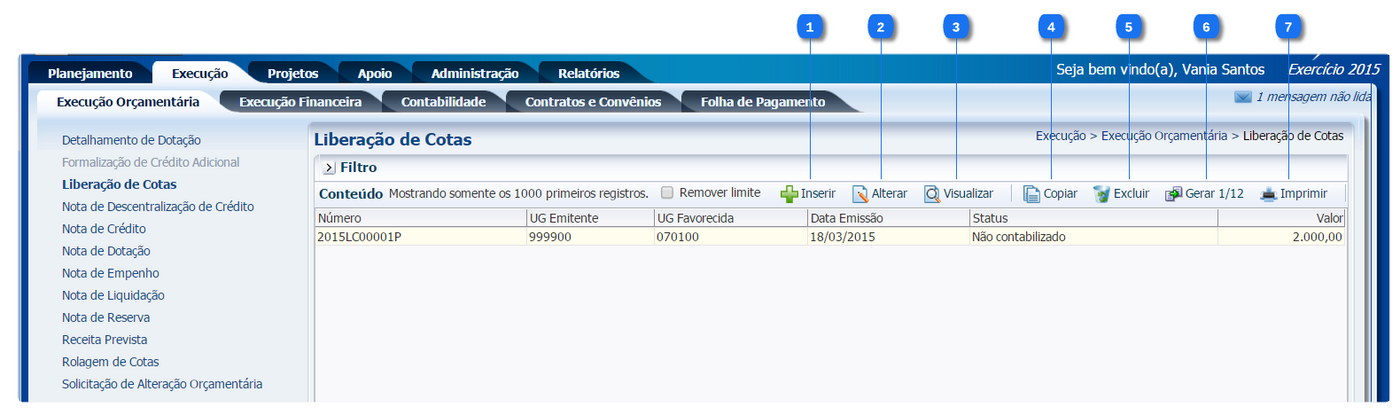Click Execução Orçamentária breadcrumb link
The image size is (1400, 415).
[1164, 135]
